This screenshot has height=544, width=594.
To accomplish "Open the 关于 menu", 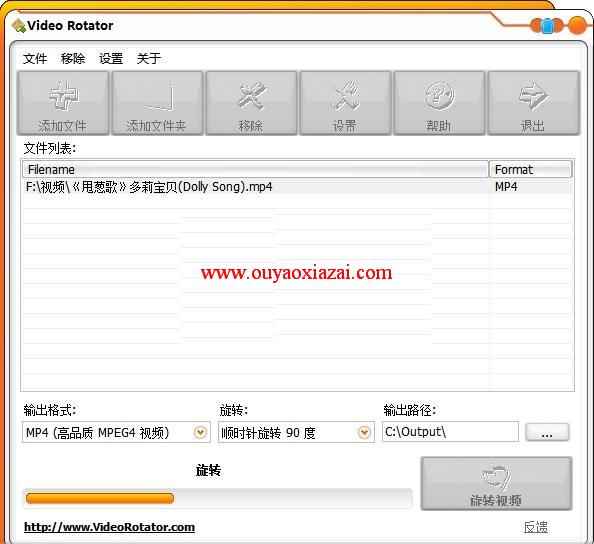I will point(149,59).
